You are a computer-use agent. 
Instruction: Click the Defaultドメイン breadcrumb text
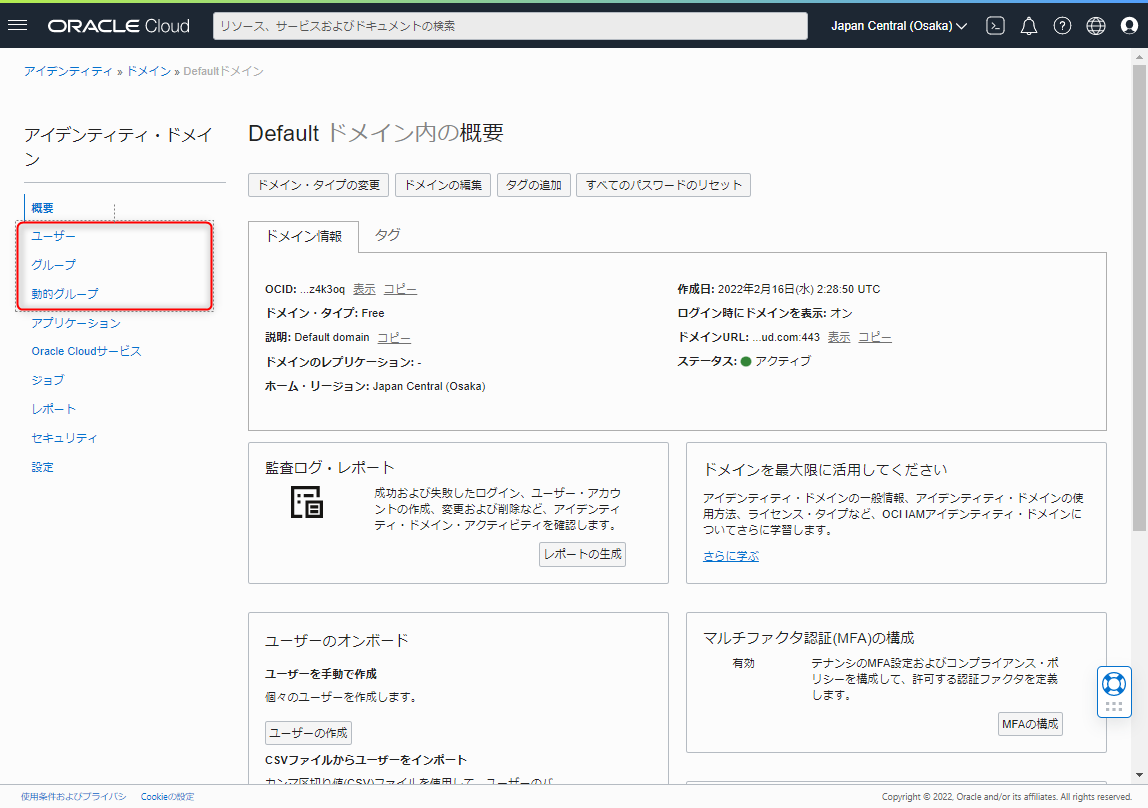[x=223, y=71]
